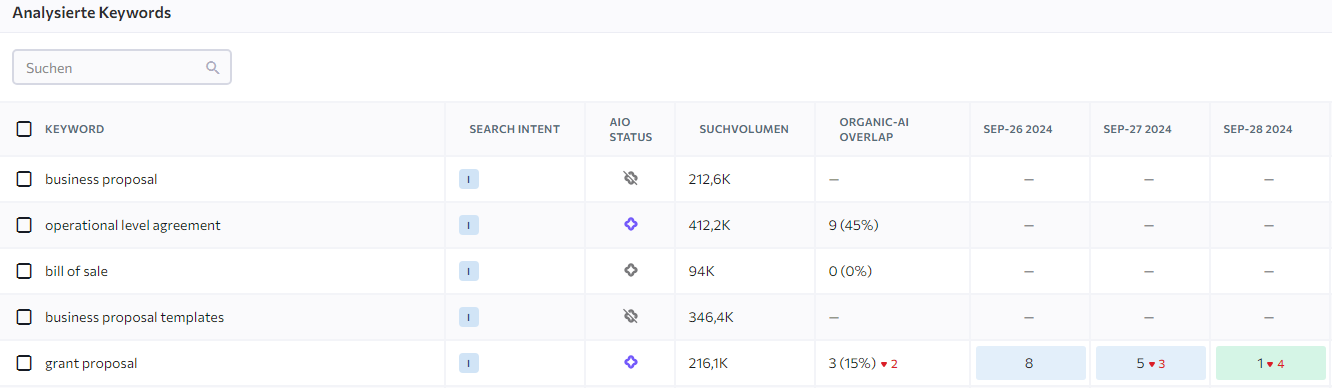1332x388 pixels.
Task: Sort by the Keyword column header
Action: (75, 129)
